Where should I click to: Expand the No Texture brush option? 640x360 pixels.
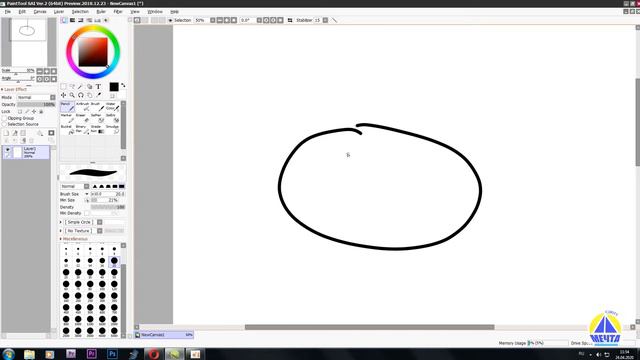(x=61, y=231)
